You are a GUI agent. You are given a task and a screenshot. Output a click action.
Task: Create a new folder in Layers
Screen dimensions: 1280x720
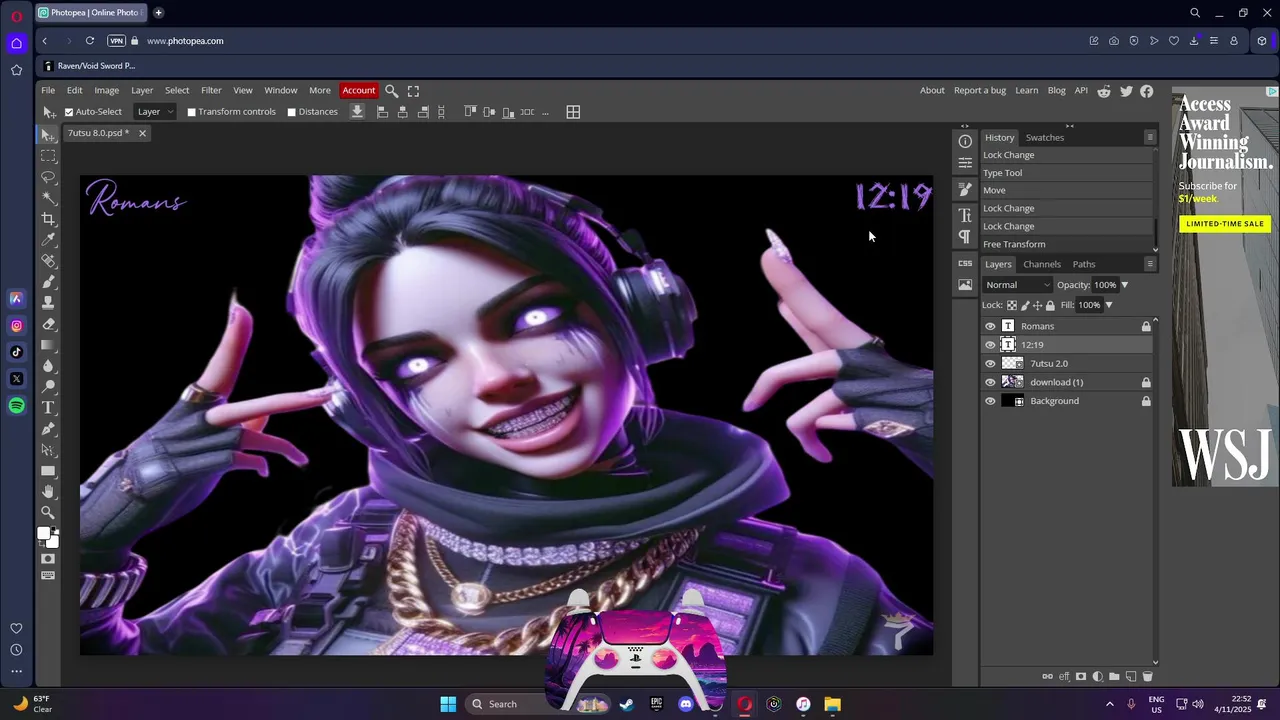[1114, 677]
